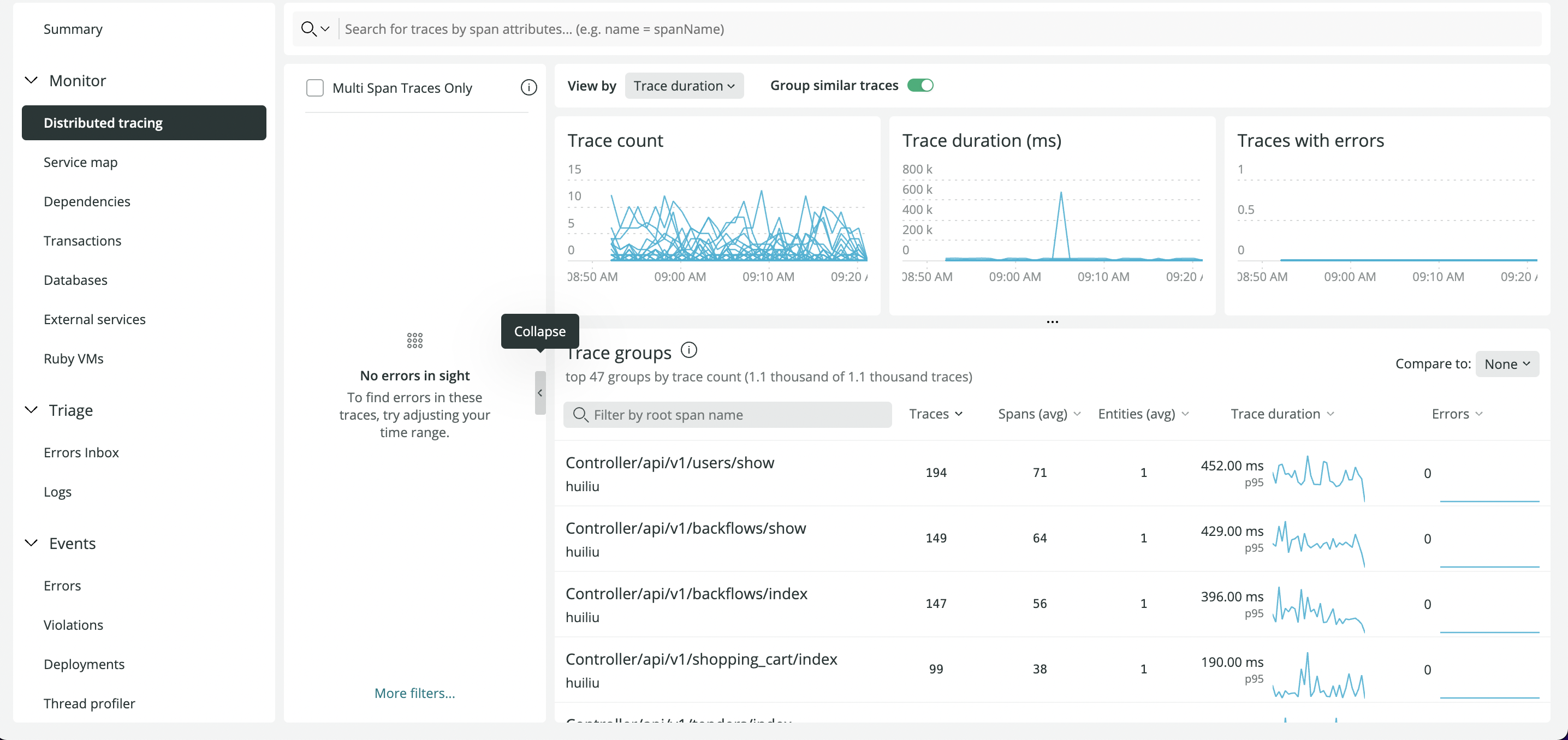The image size is (1568, 740).
Task: Open Summary in sidebar
Action: [73, 28]
